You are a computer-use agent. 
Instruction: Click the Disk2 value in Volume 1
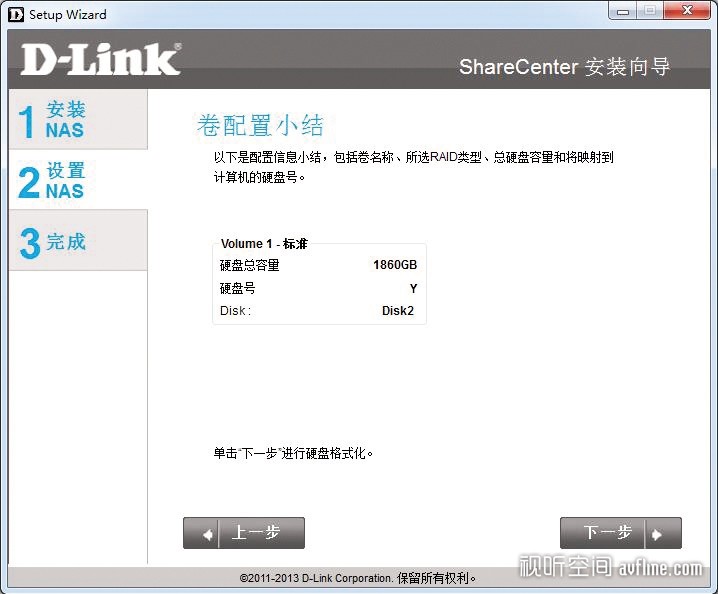pos(398,311)
